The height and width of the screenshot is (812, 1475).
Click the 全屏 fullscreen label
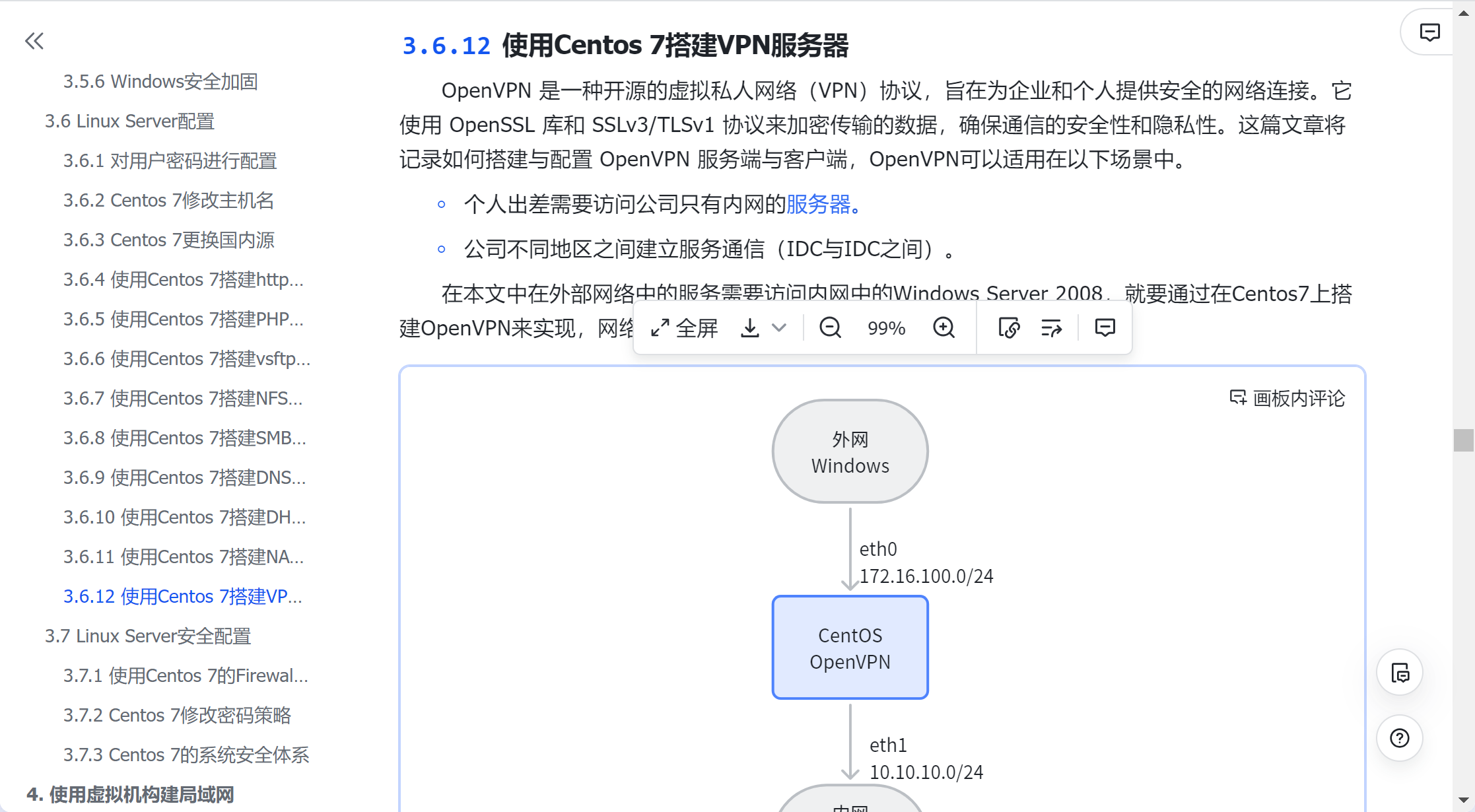pos(697,328)
